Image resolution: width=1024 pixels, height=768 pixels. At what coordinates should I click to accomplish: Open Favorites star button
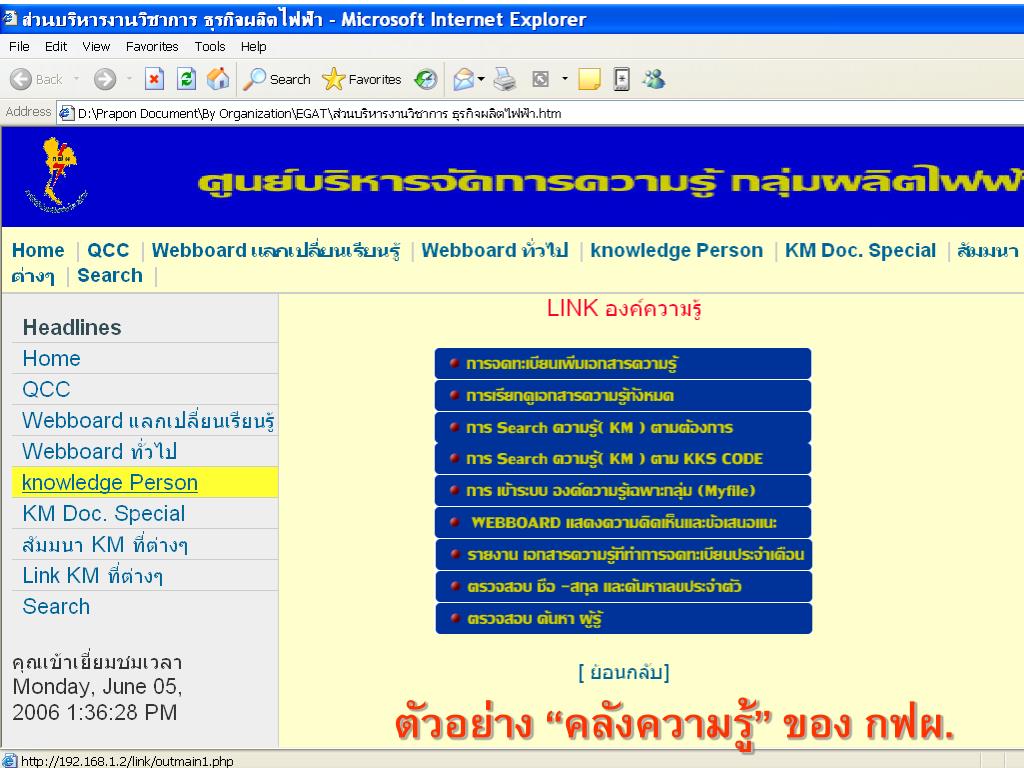click(x=362, y=80)
